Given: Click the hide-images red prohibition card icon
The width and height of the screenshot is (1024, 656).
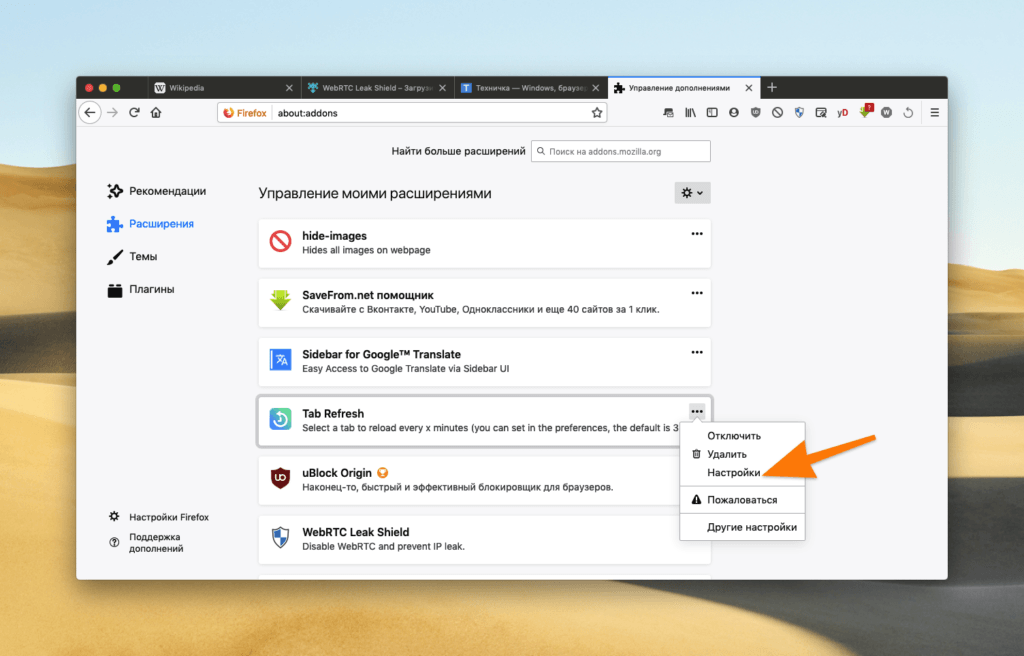Looking at the screenshot, I should point(280,241).
